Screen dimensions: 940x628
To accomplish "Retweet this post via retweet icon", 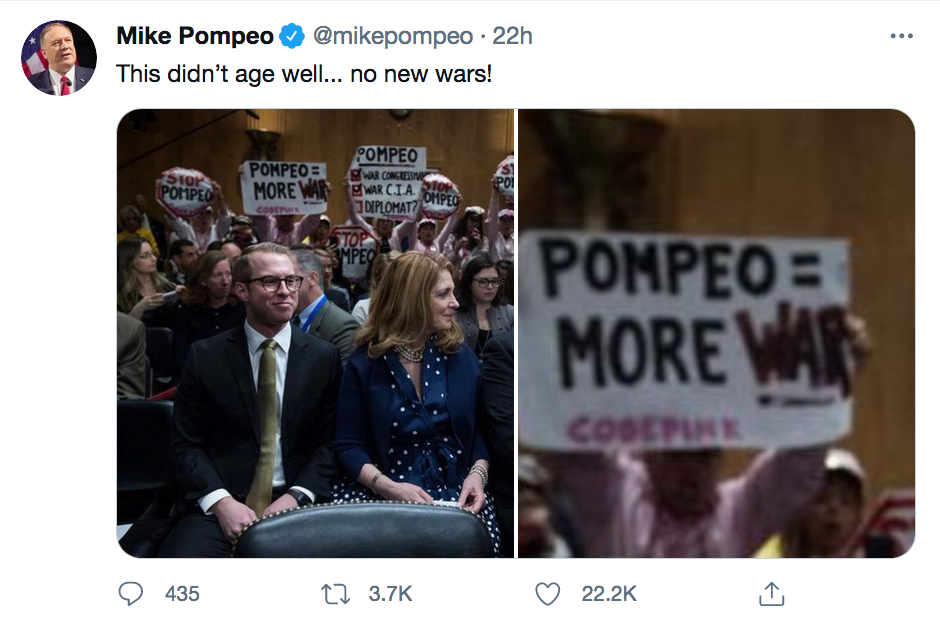I will [x=336, y=594].
